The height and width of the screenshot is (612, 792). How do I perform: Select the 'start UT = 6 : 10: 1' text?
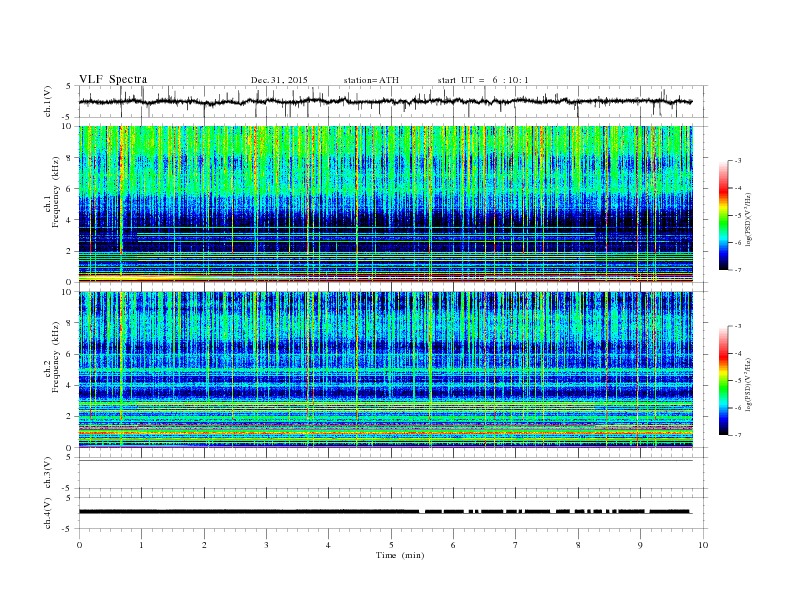tap(483, 80)
